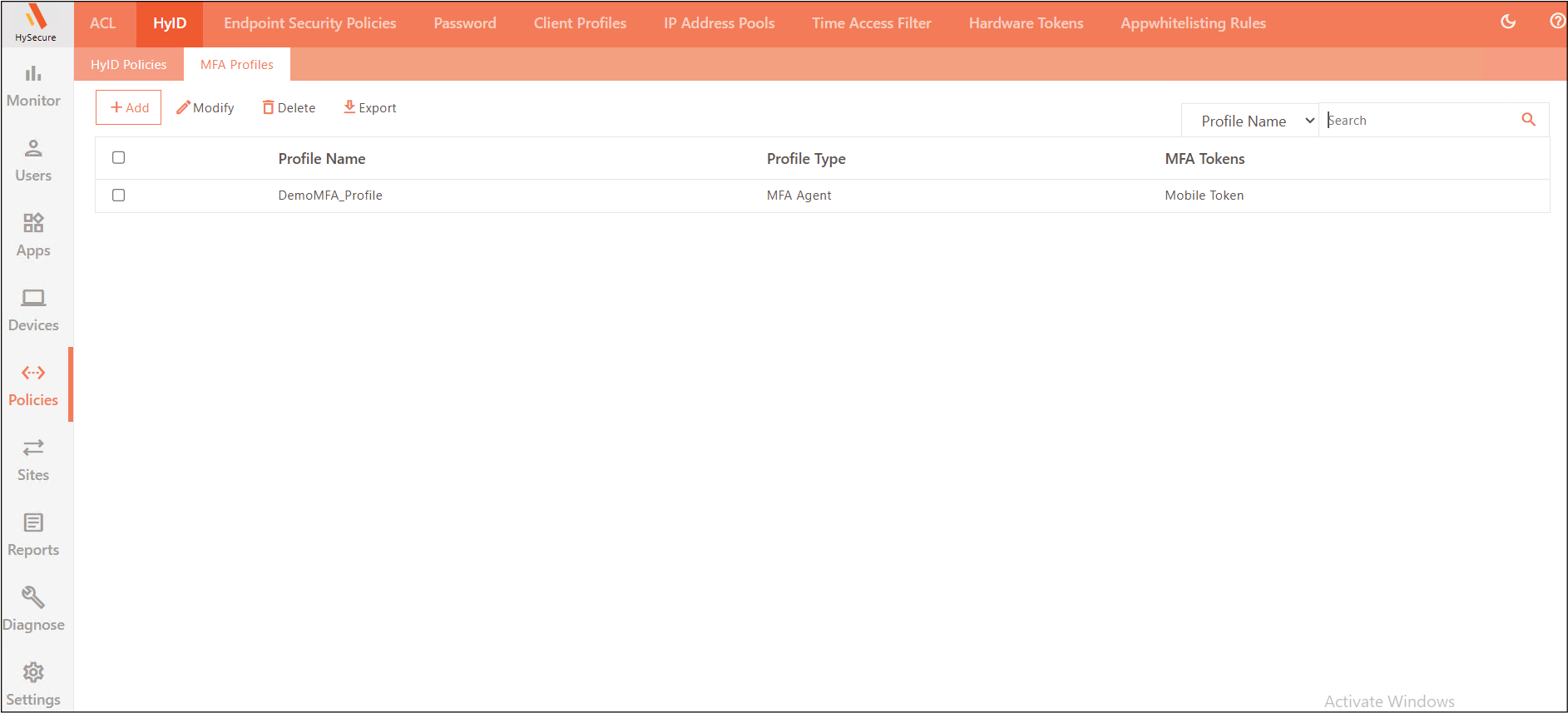The width and height of the screenshot is (1568, 713).
Task: Click the Add button
Action: point(129,108)
